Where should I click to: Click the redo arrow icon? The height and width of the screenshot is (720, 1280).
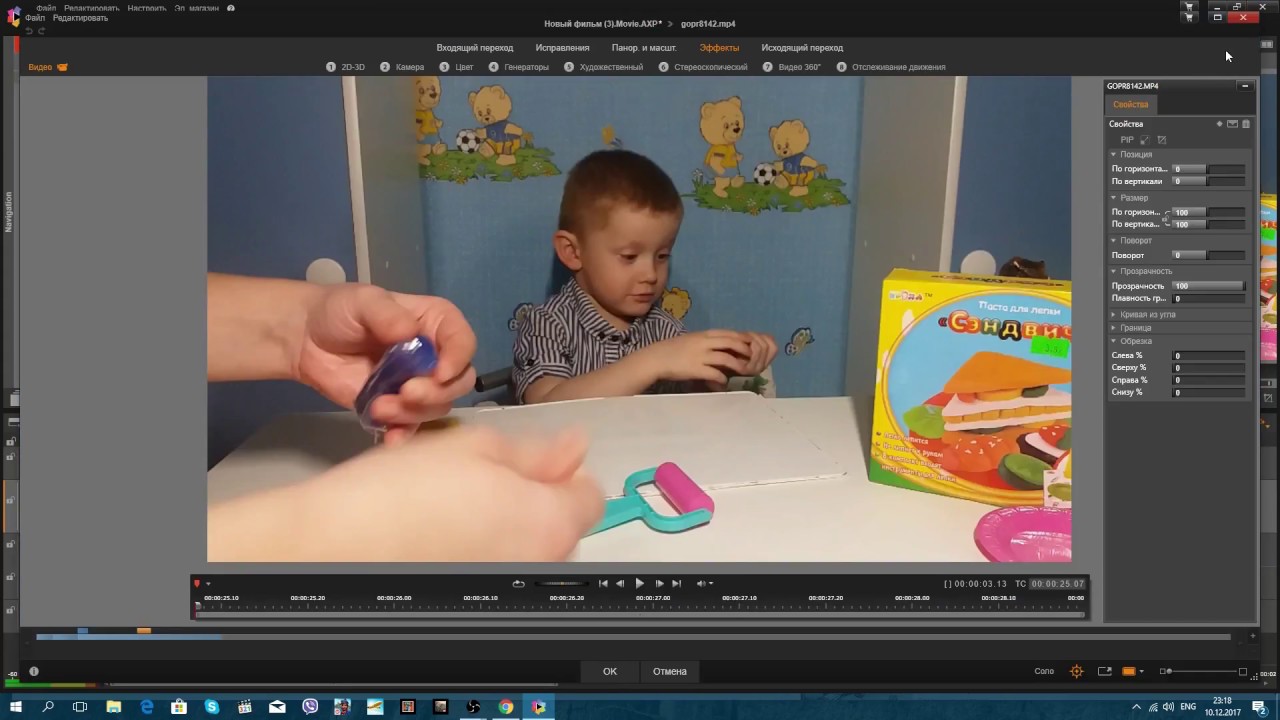point(41,31)
